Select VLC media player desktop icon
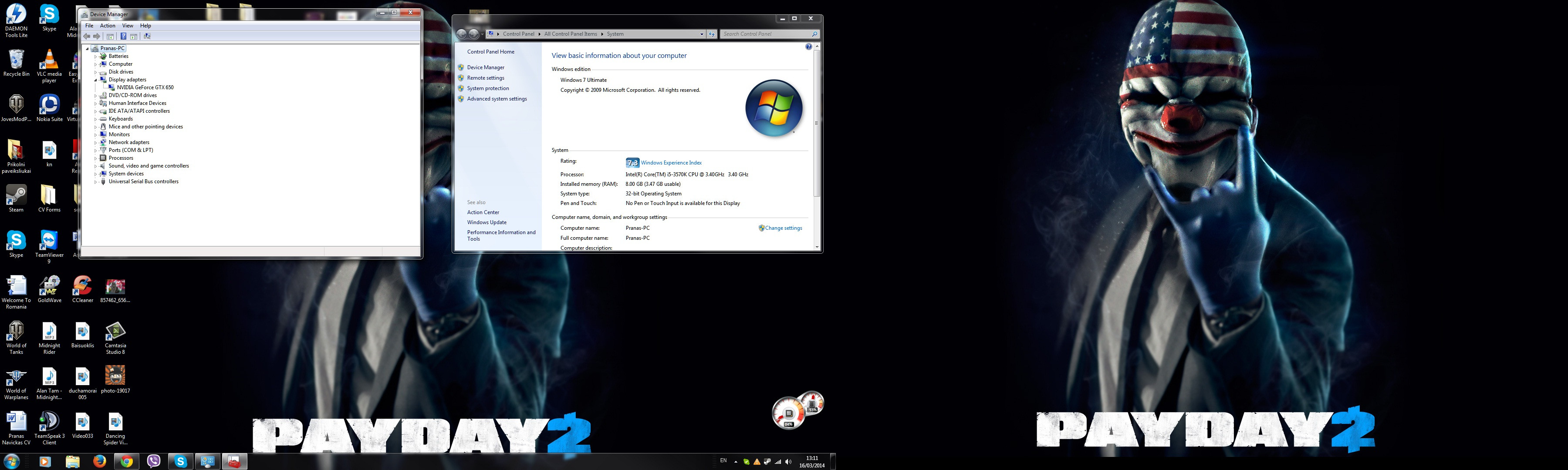Image resolution: width=1568 pixels, height=470 pixels. tap(49, 66)
